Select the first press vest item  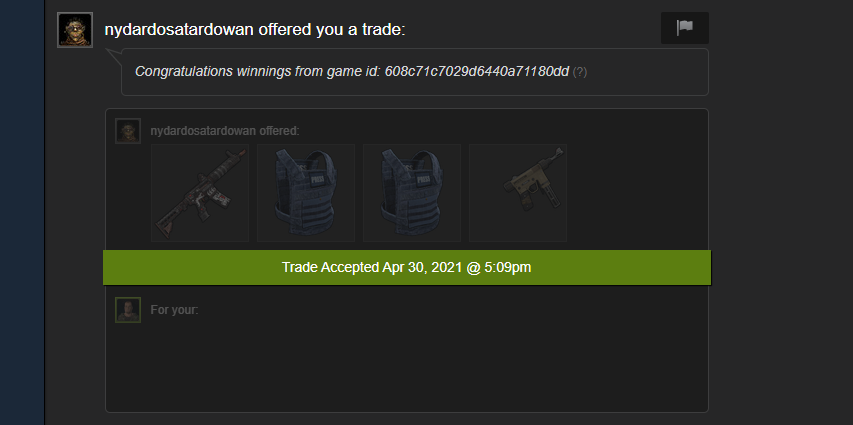(306, 193)
